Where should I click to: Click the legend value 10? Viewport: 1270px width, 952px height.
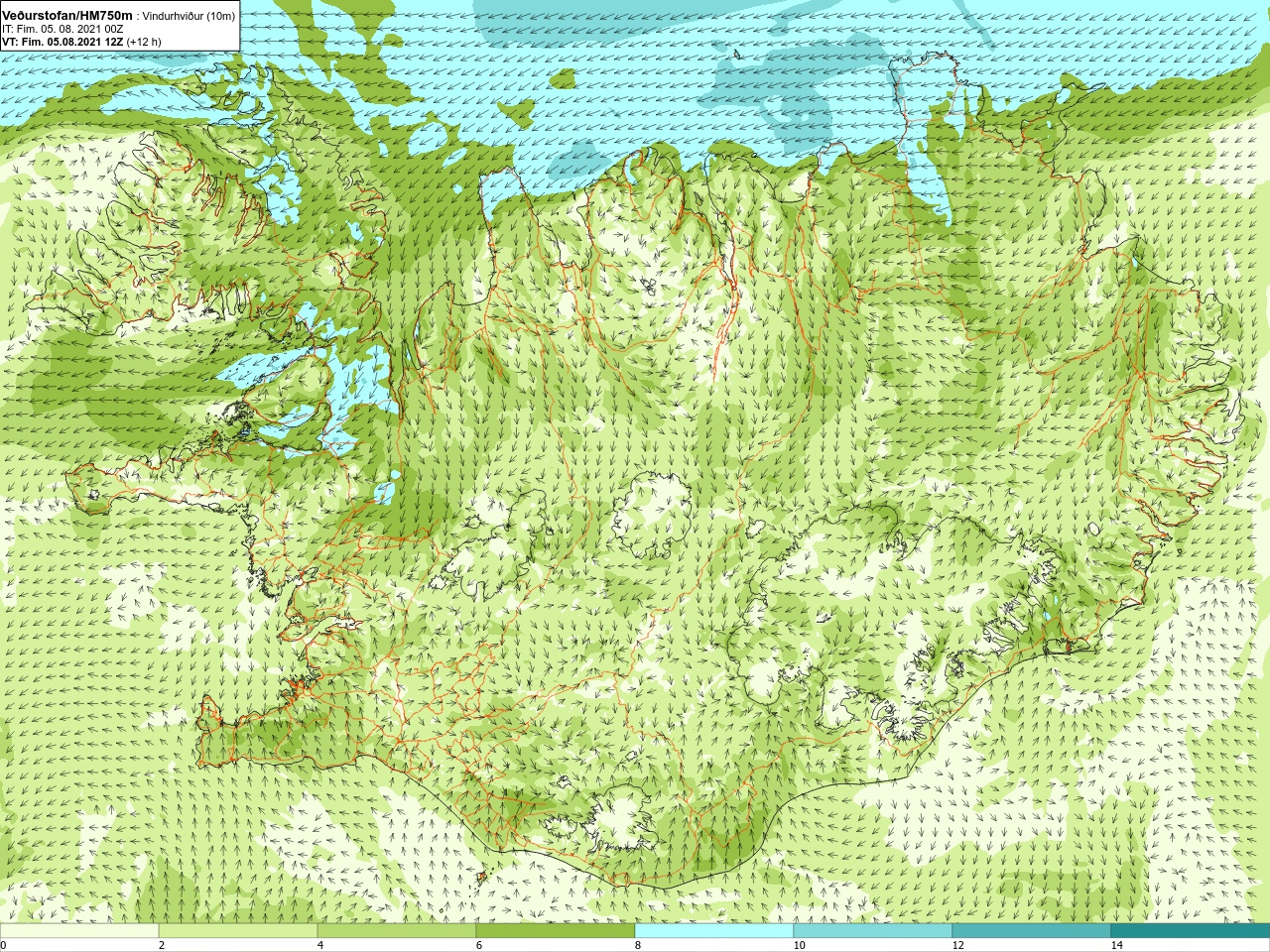tap(799, 945)
